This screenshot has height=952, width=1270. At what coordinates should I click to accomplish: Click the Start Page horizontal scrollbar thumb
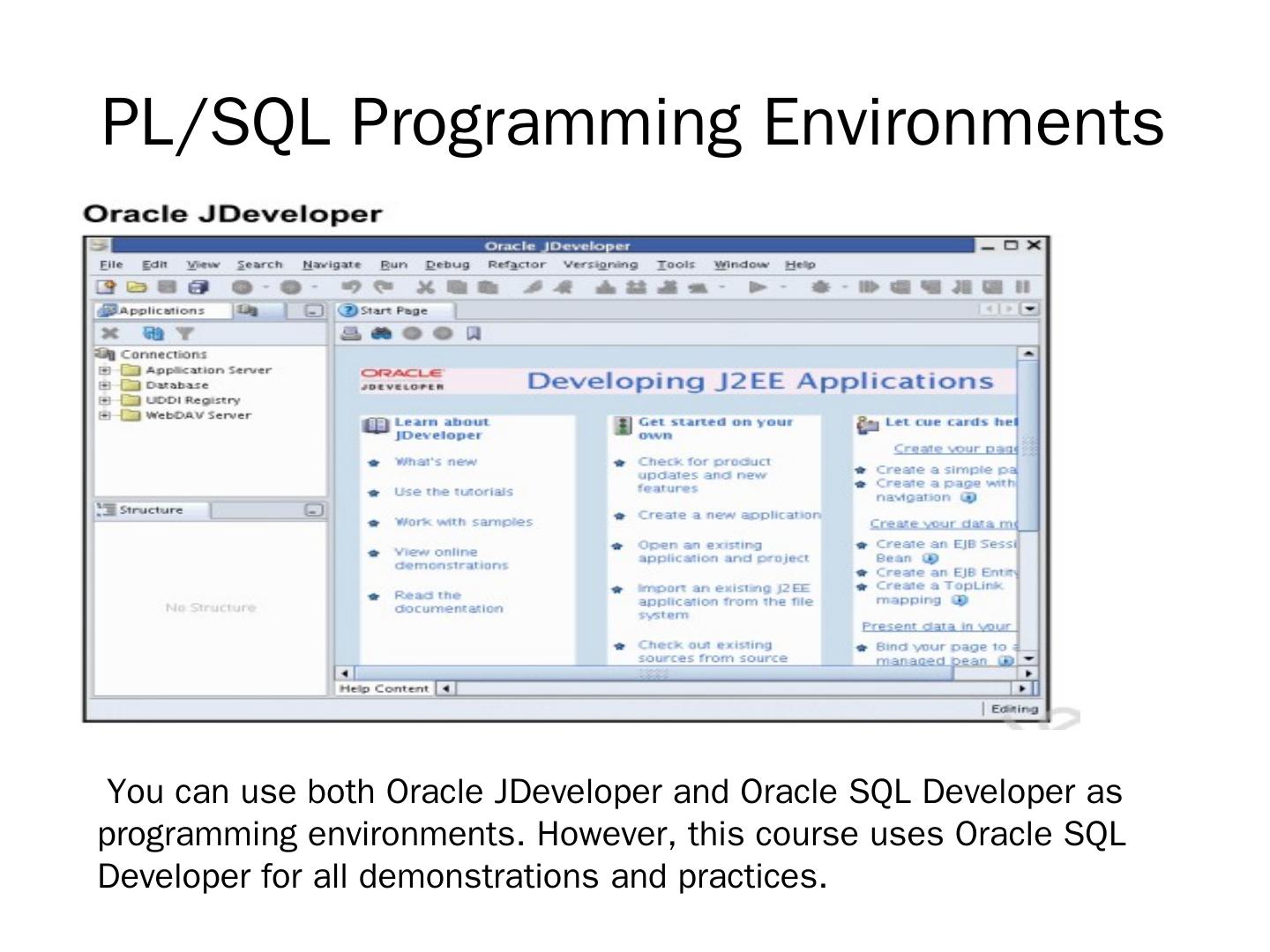(653, 673)
